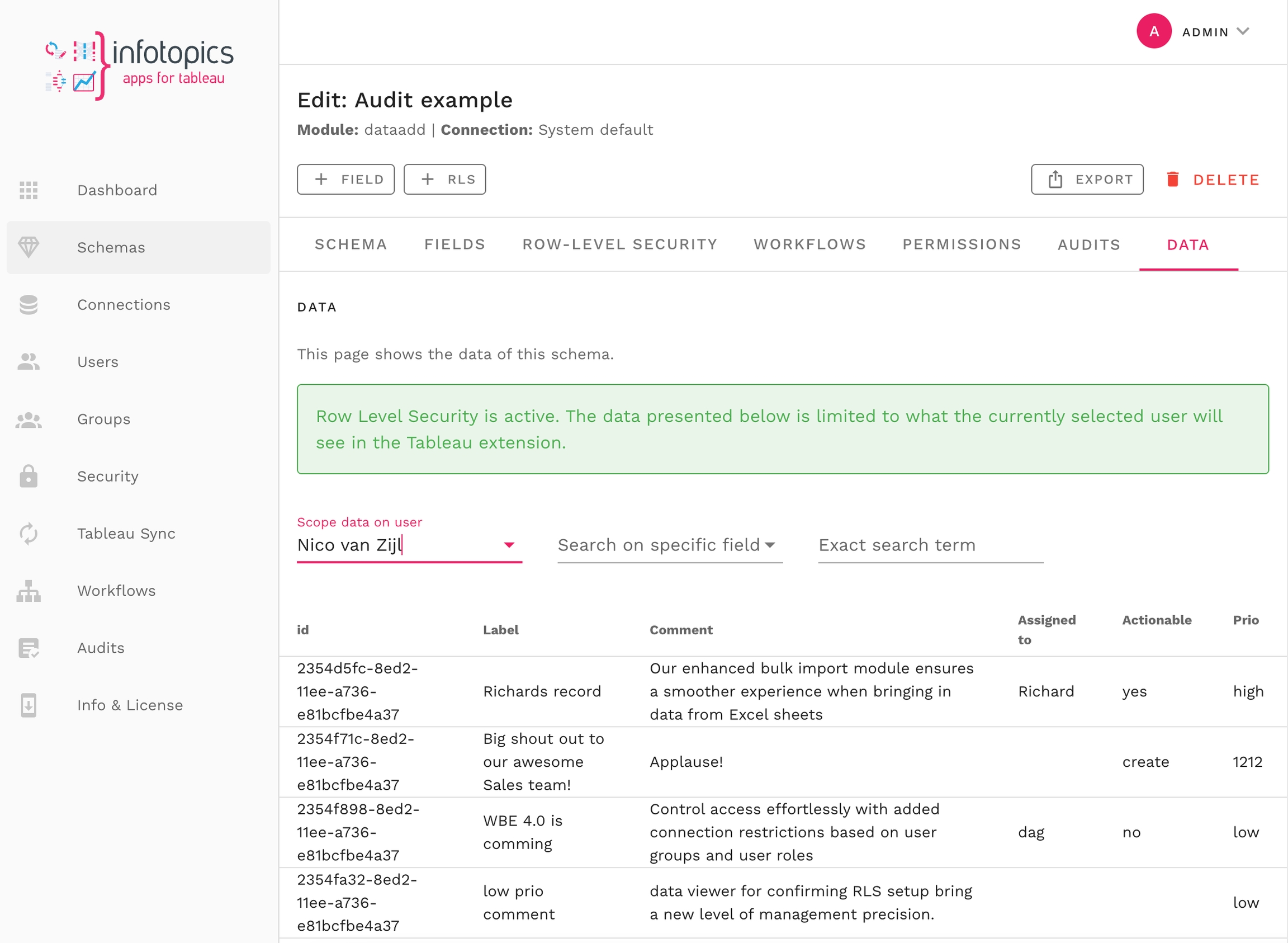Open Users in the sidebar
The width and height of the screenshot is (1288, 943).
point(97,362)
